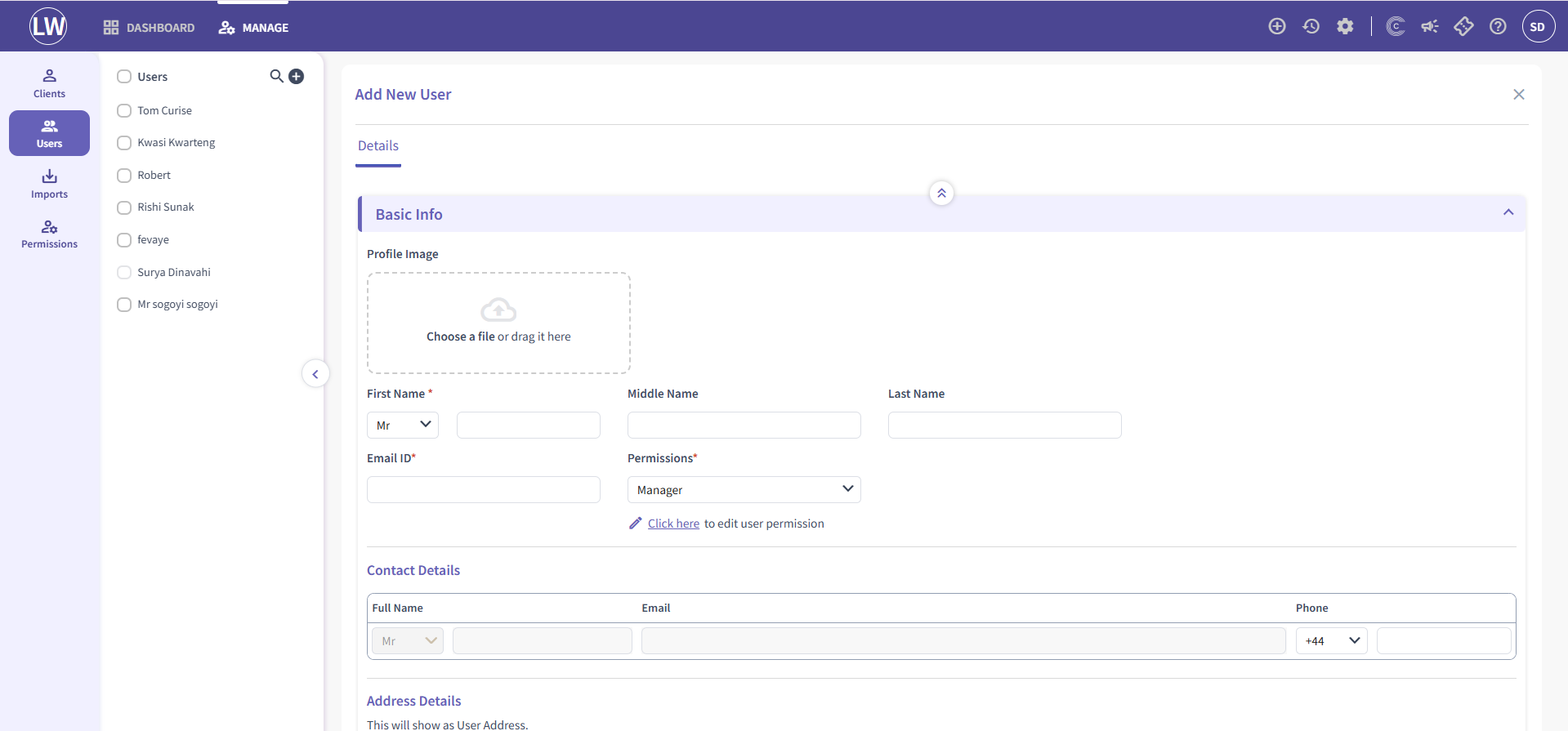
Task: Toggle the select-all Users checkbox
Action: [124, 76]
